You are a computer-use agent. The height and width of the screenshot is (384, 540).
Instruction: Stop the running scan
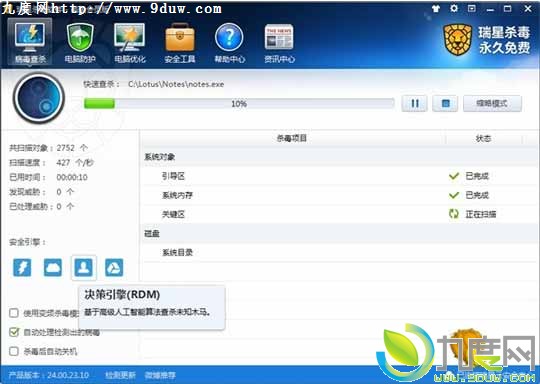[445, 103]
